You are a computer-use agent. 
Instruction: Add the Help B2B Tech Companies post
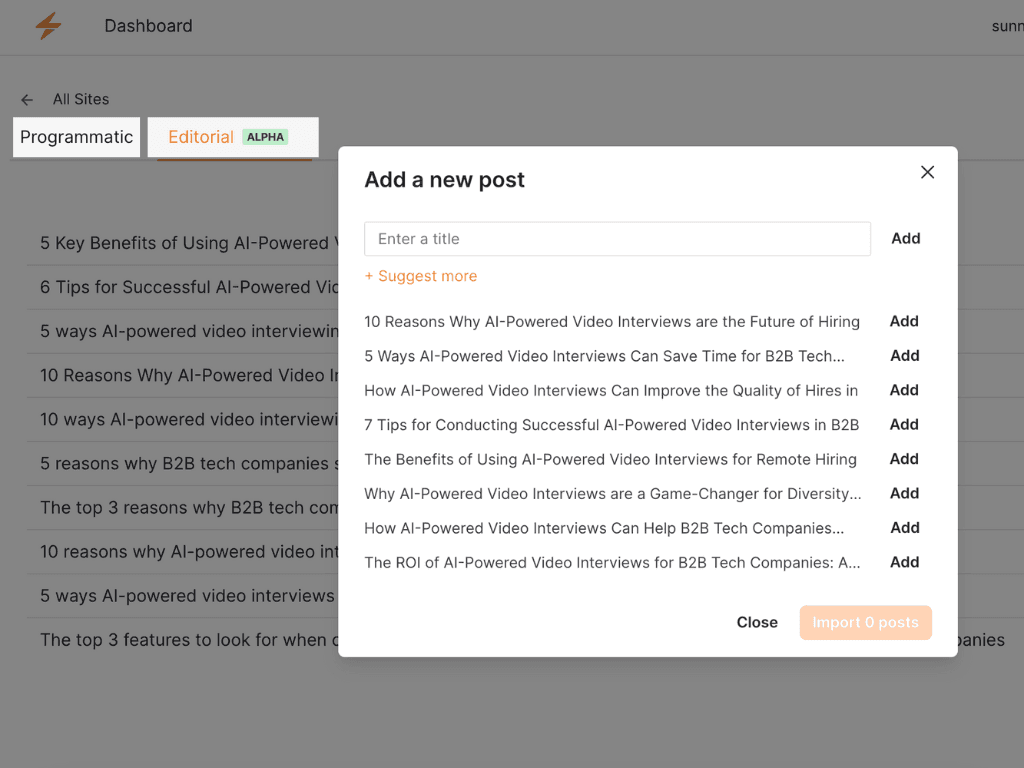click(x=904, y=528)
